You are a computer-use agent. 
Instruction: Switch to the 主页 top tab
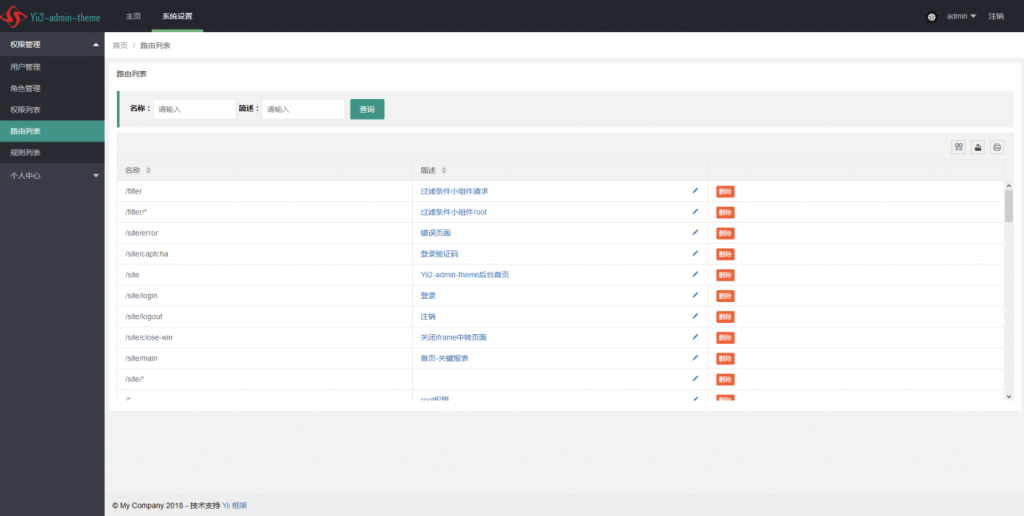[x=133, y=16]
